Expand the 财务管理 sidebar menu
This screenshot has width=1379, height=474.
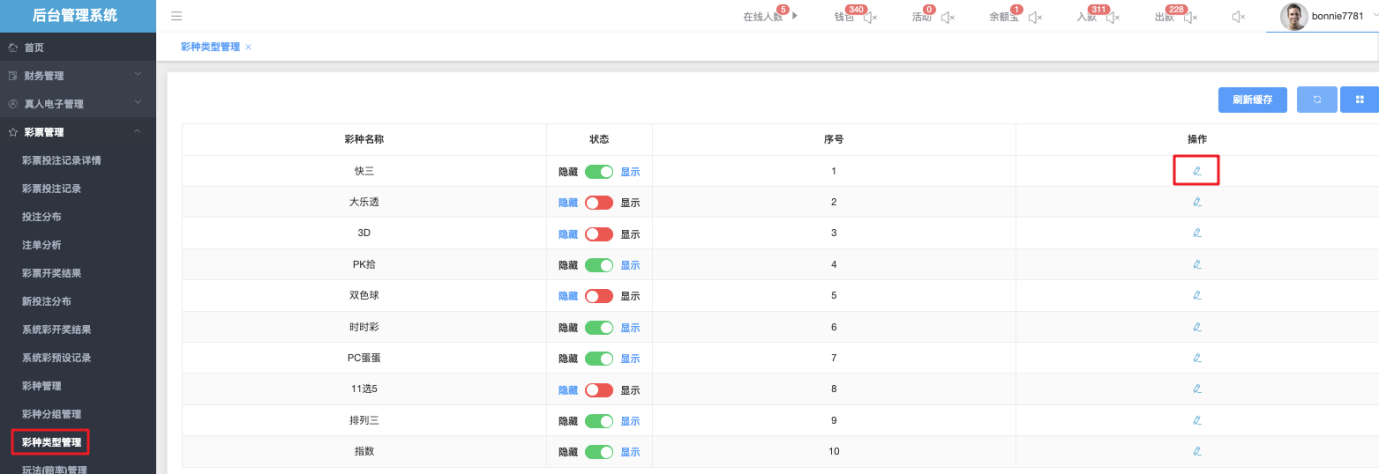tap(77, 76)
